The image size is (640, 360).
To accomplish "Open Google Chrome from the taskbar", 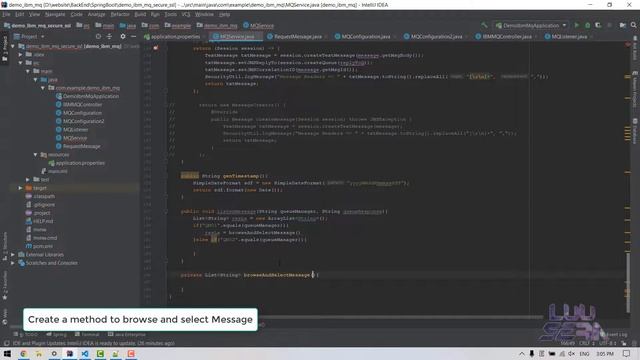I will click(x=24, y=353).
